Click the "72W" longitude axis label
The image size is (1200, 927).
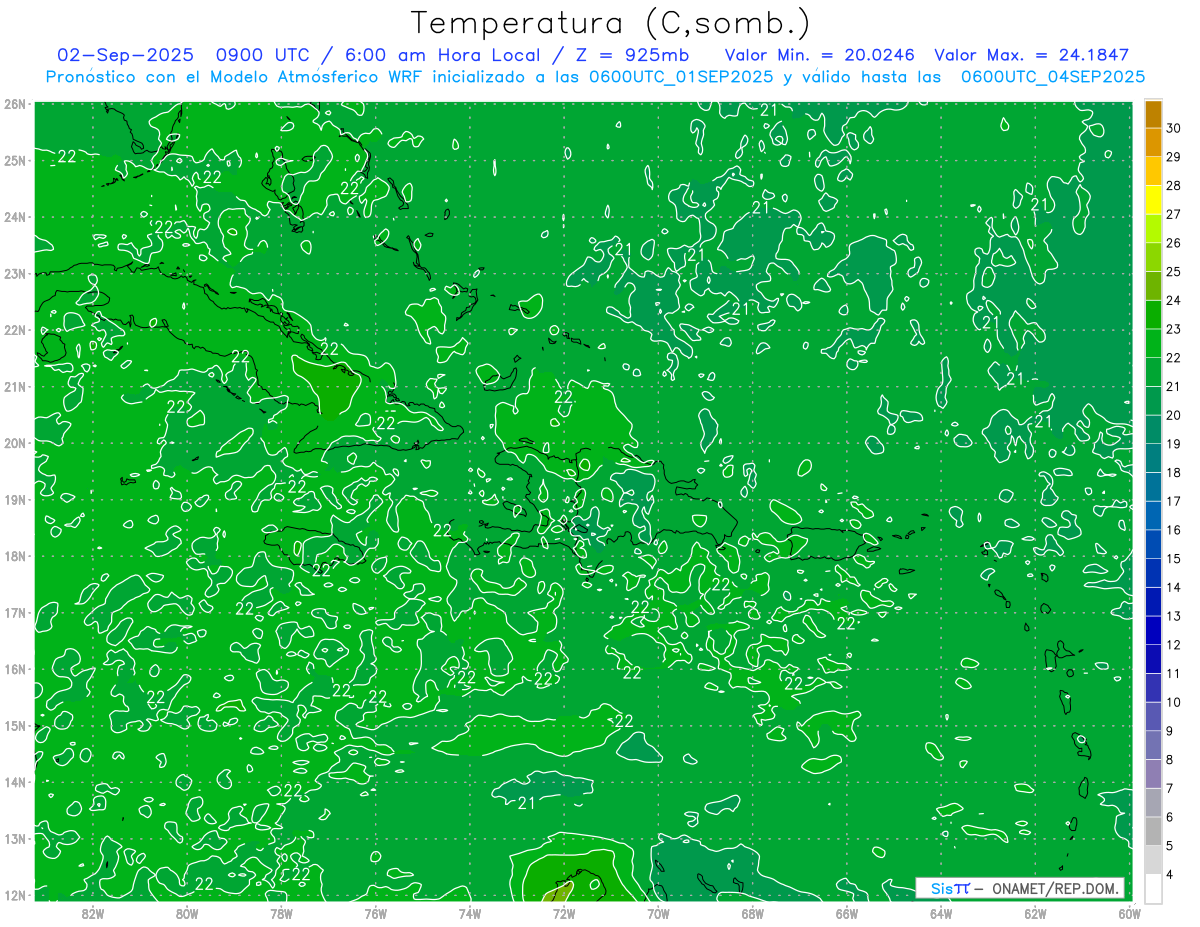pos(564,913)
